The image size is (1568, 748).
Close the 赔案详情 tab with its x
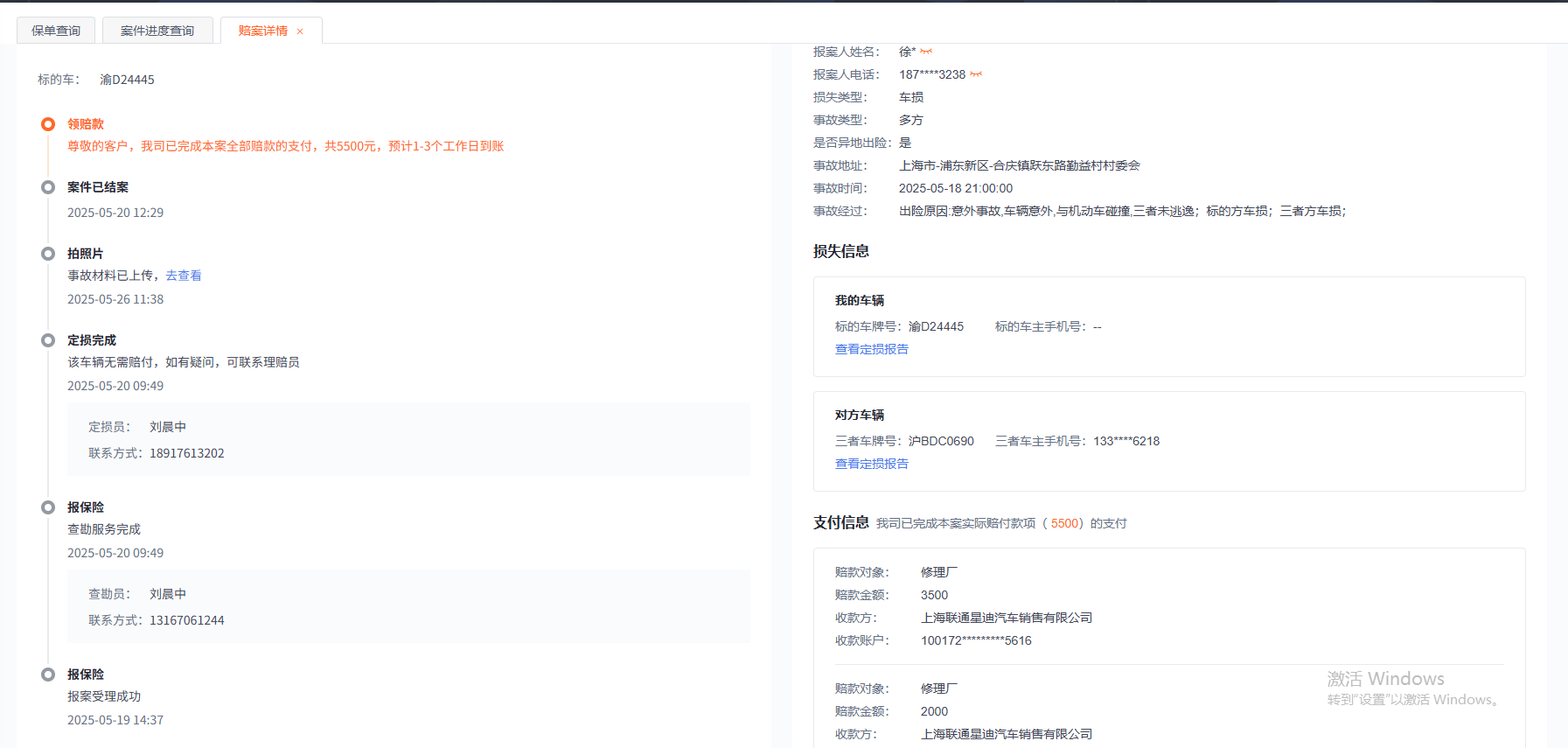[x=300, y=31]
